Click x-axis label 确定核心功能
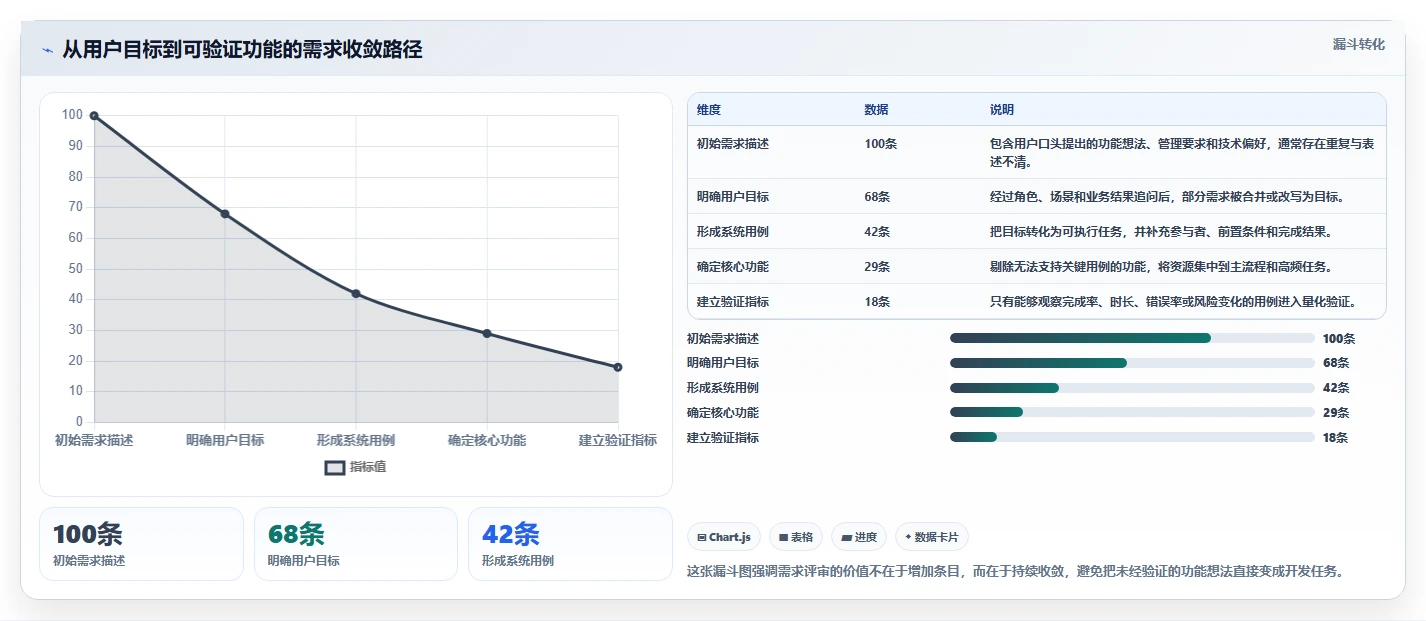Screen dimensions: 1426x621 [487, 440]
